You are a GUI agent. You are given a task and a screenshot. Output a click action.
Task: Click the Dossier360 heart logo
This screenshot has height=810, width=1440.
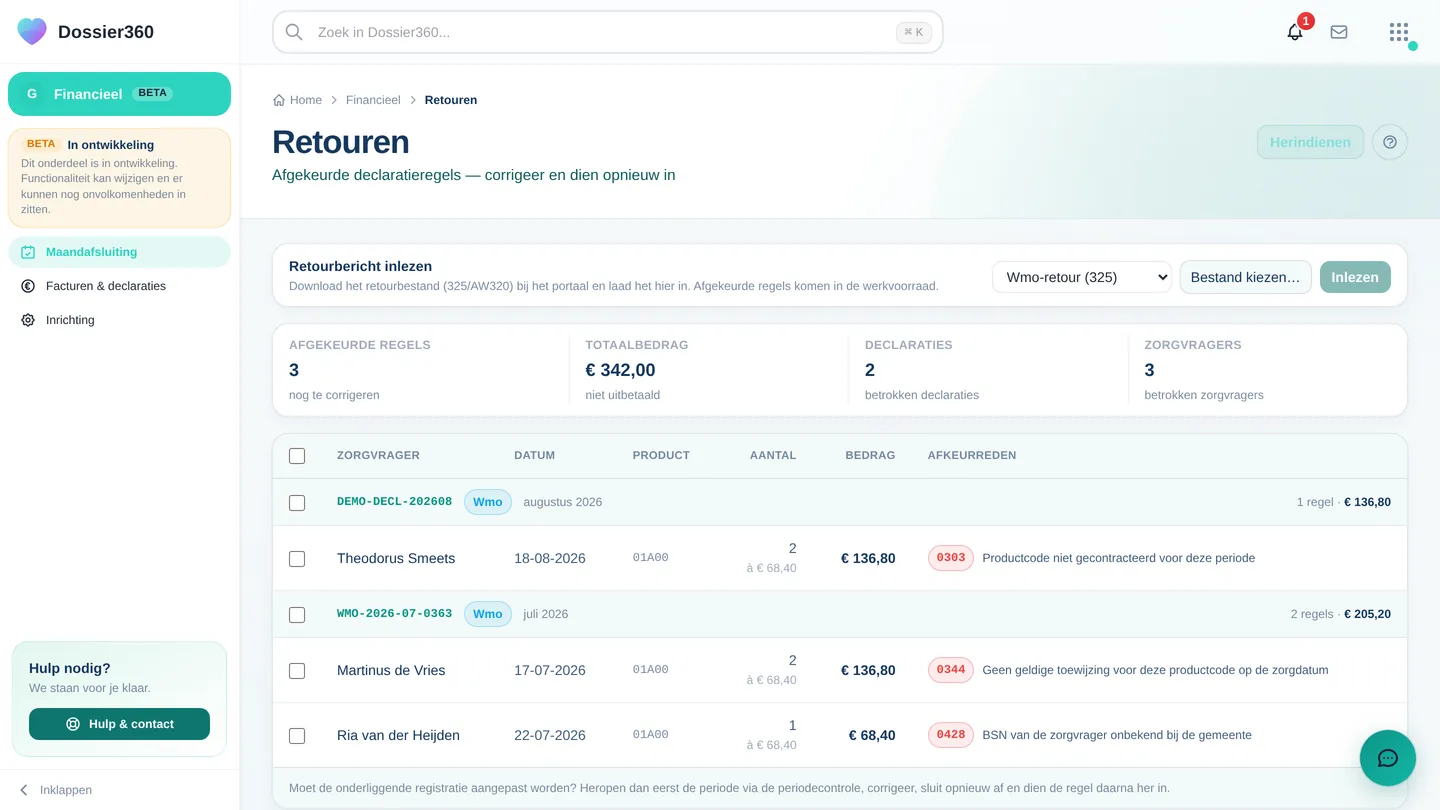coord(32,31)
